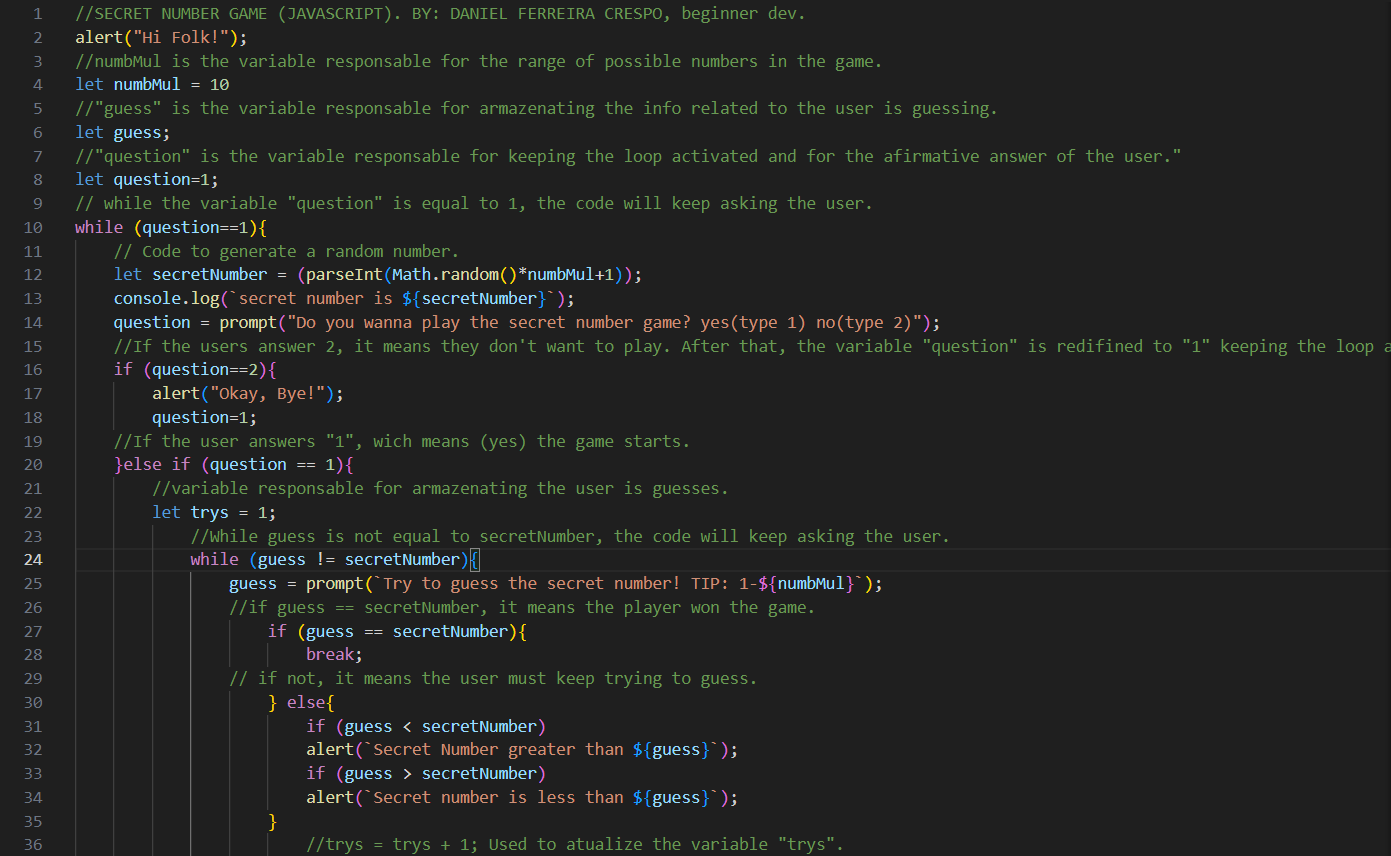
Task: Click the "let trys = 1;" declaration
Action: (214, 513)
